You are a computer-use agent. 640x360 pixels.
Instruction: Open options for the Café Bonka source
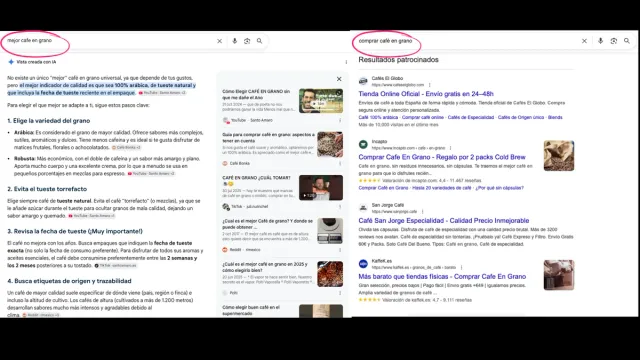click(x=340, y=163)
